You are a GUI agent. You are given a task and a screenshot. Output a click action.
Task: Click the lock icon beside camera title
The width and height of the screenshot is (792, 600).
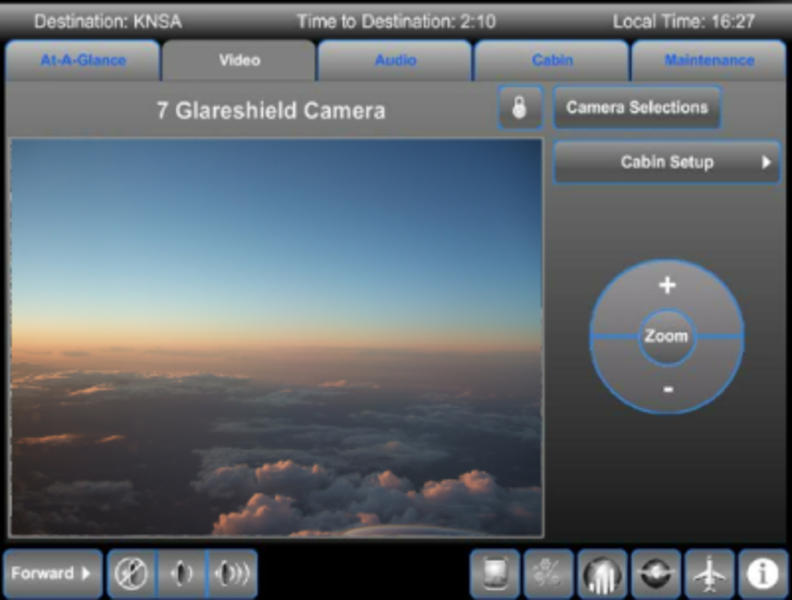coord(519,108)
